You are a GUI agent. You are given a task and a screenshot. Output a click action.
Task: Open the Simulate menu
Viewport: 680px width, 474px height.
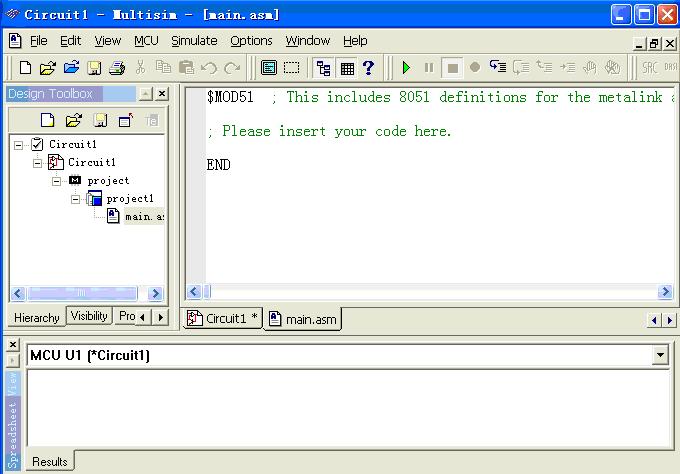194,41
